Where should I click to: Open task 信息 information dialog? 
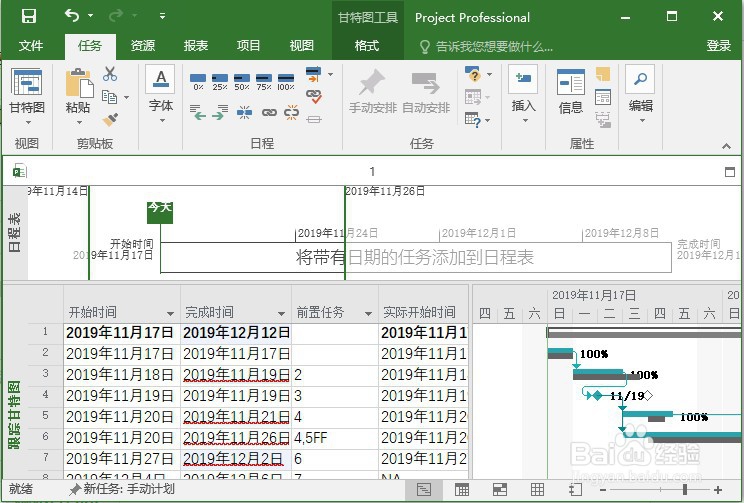[571, 93]
